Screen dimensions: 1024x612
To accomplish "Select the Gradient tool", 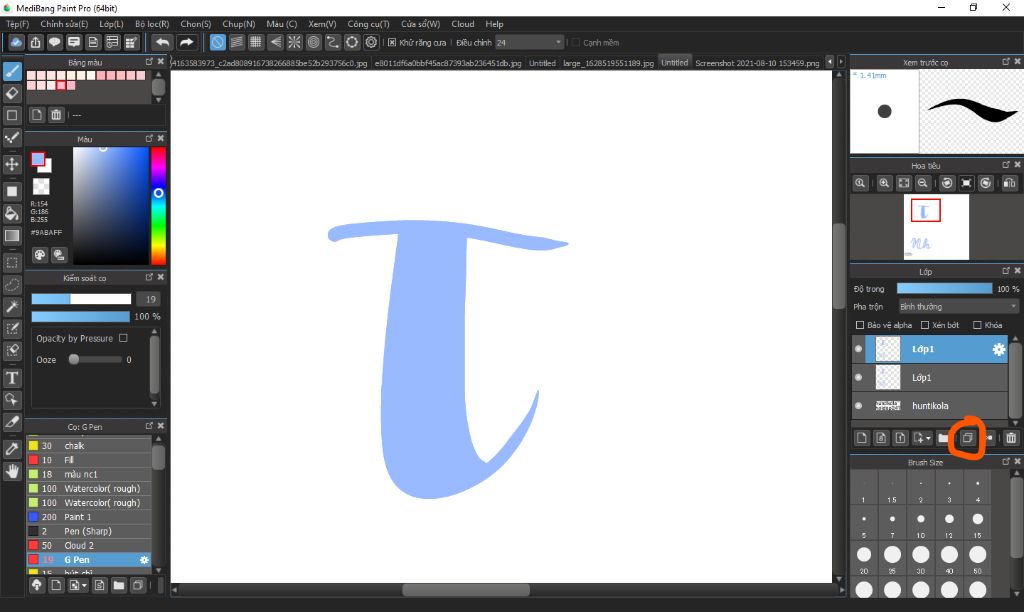I will (12, 235).
